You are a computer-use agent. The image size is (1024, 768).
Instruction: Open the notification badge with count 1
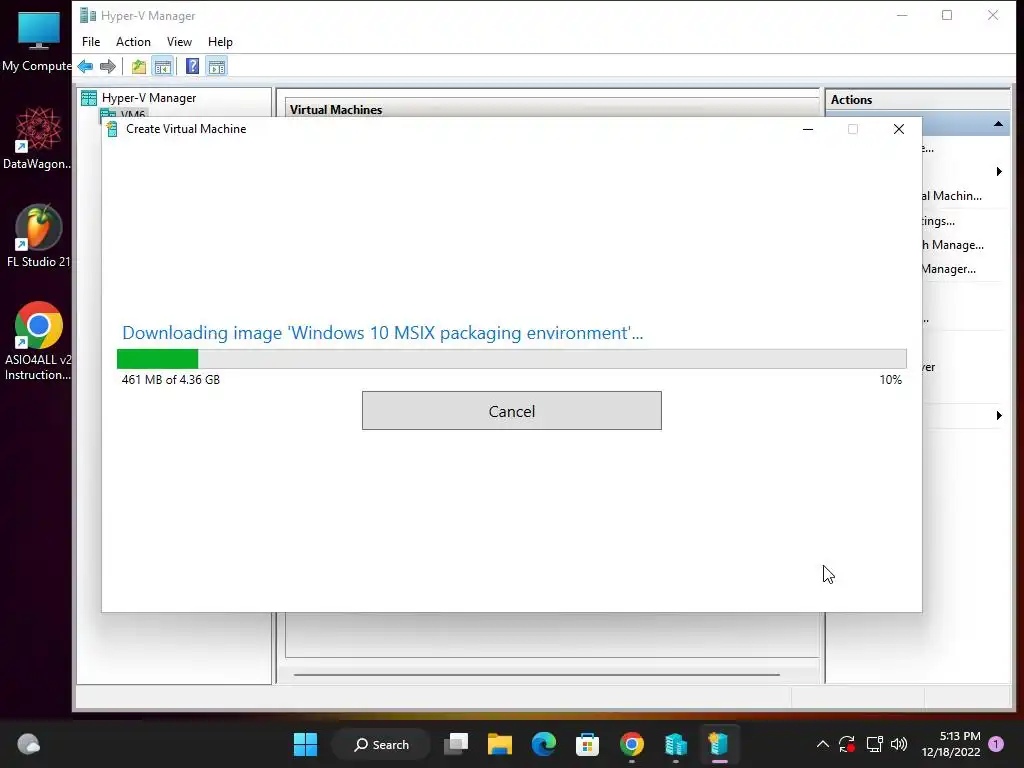click(x=996, y=744)
